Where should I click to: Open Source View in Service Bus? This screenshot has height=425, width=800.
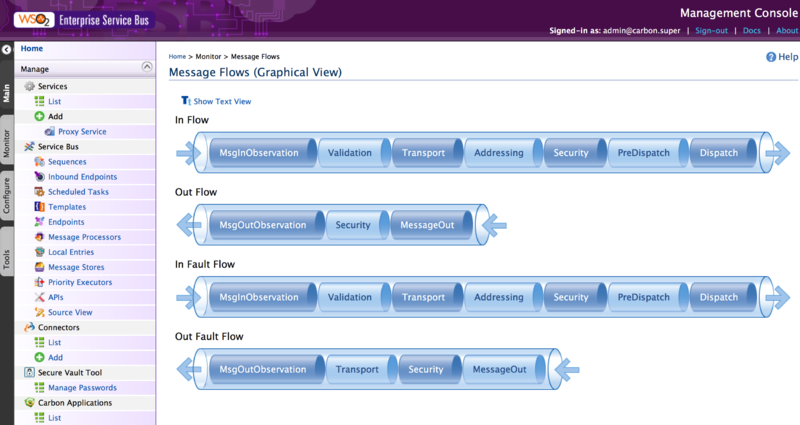pyautogui.click(x=70, y=312)
